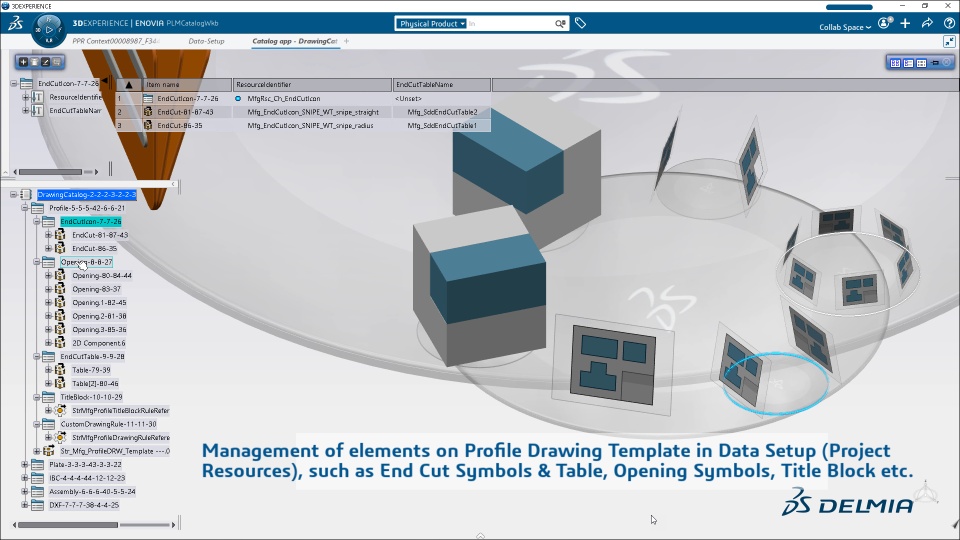
Task: Click the DrawingCatalog tree root icon
Action: 26,194
